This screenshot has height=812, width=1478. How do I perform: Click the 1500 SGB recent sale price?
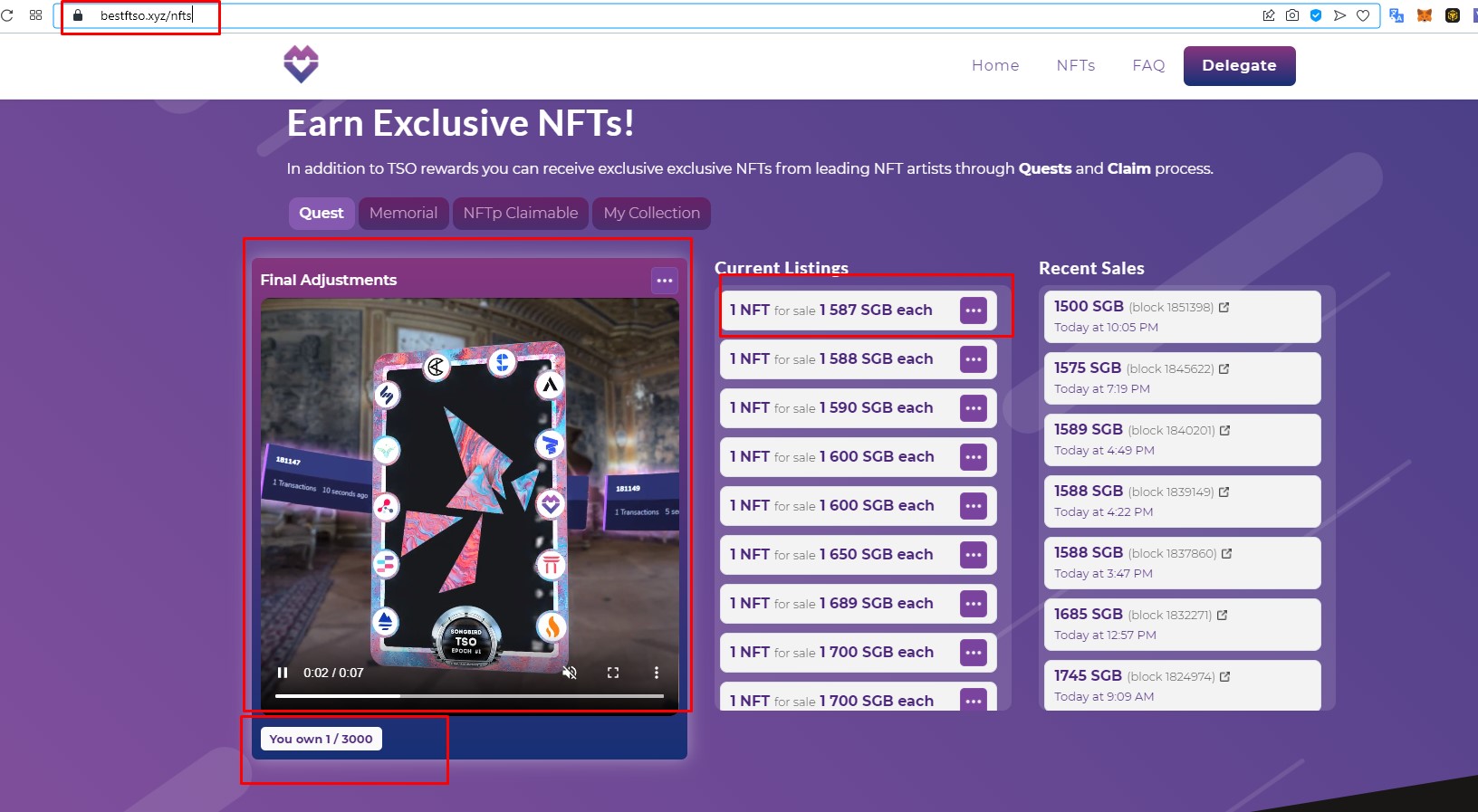(1089, 306)
